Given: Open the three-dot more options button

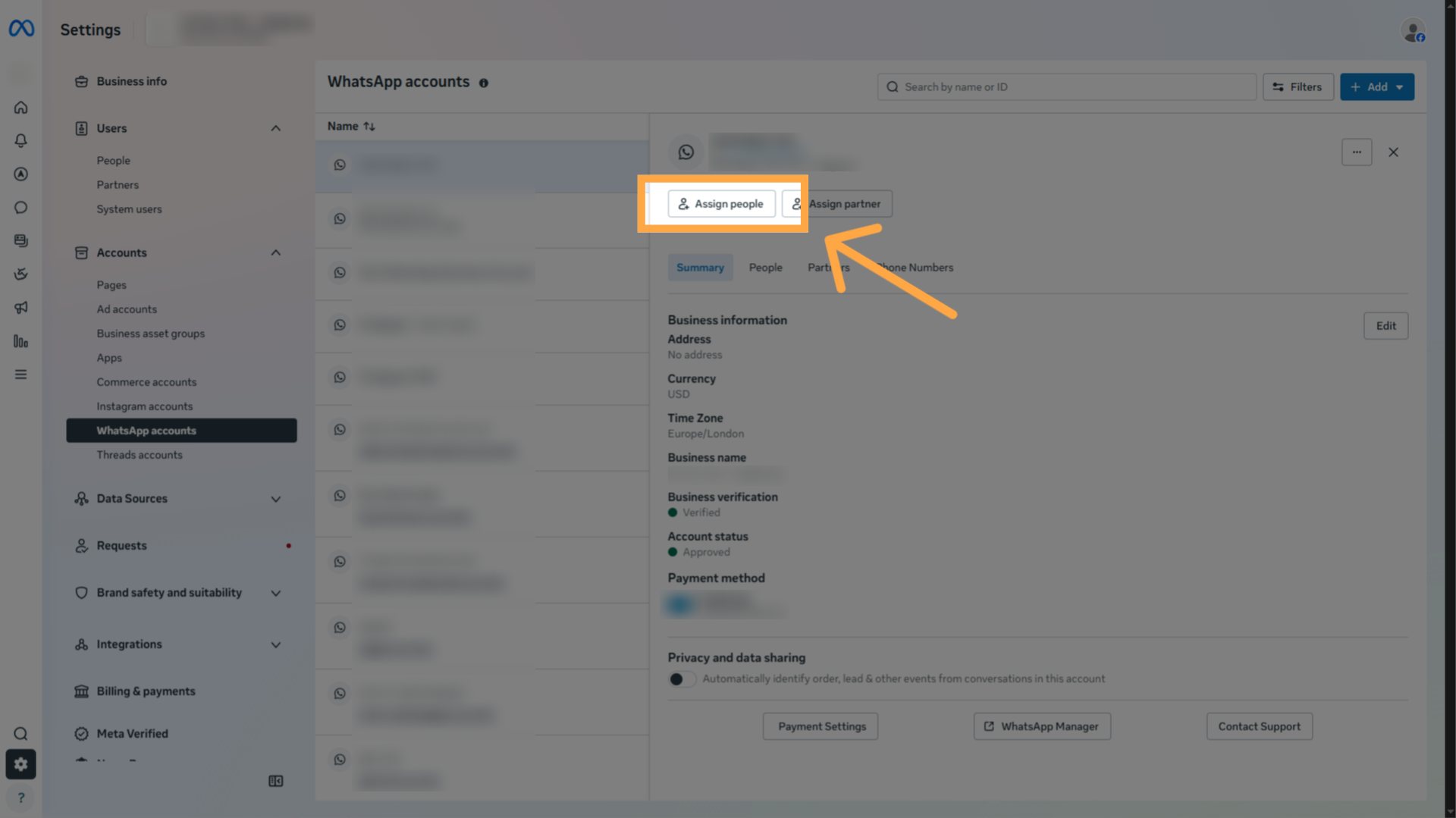Looking at the screenshot, I should (1357, 152).
